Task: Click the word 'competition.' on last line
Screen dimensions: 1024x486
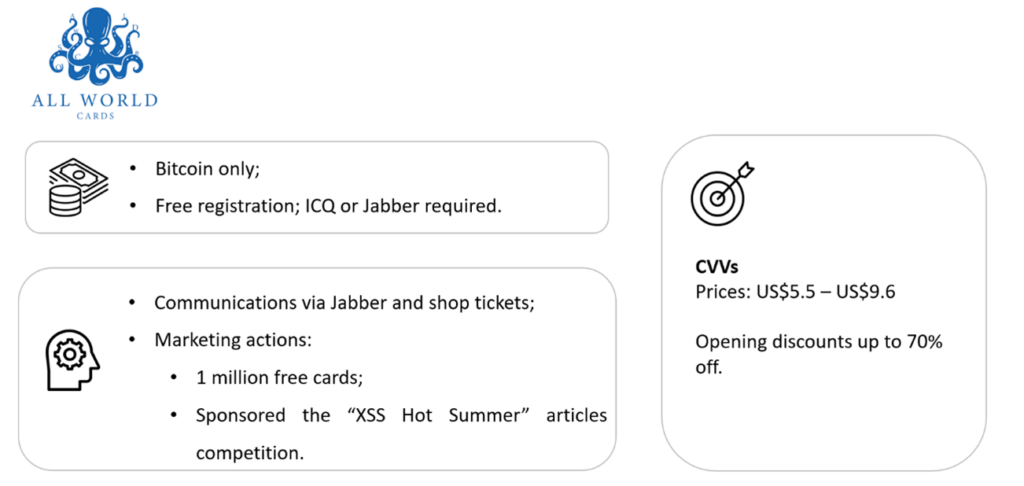Action: [x=249, y=453]
